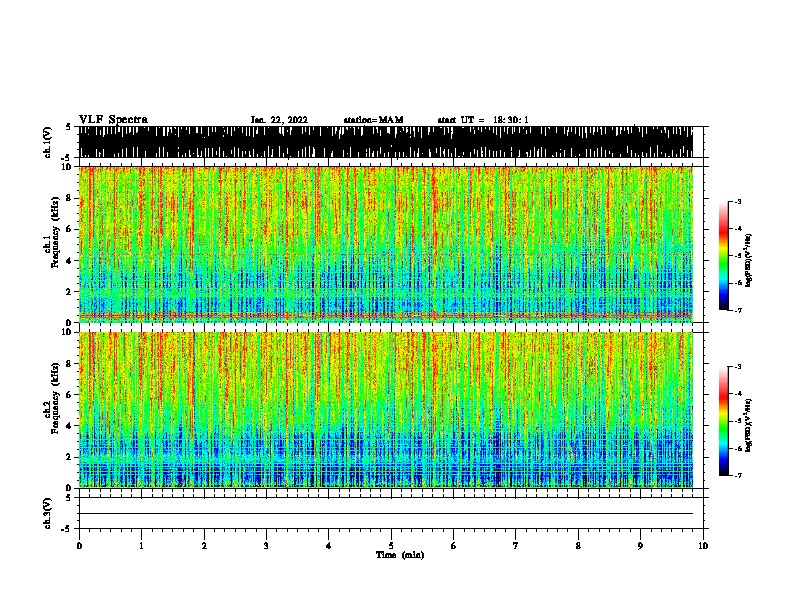Click the color scale bar beside ch.2 spectrogram
Viewport: 792px width, 612px height.
coord(724,421)
